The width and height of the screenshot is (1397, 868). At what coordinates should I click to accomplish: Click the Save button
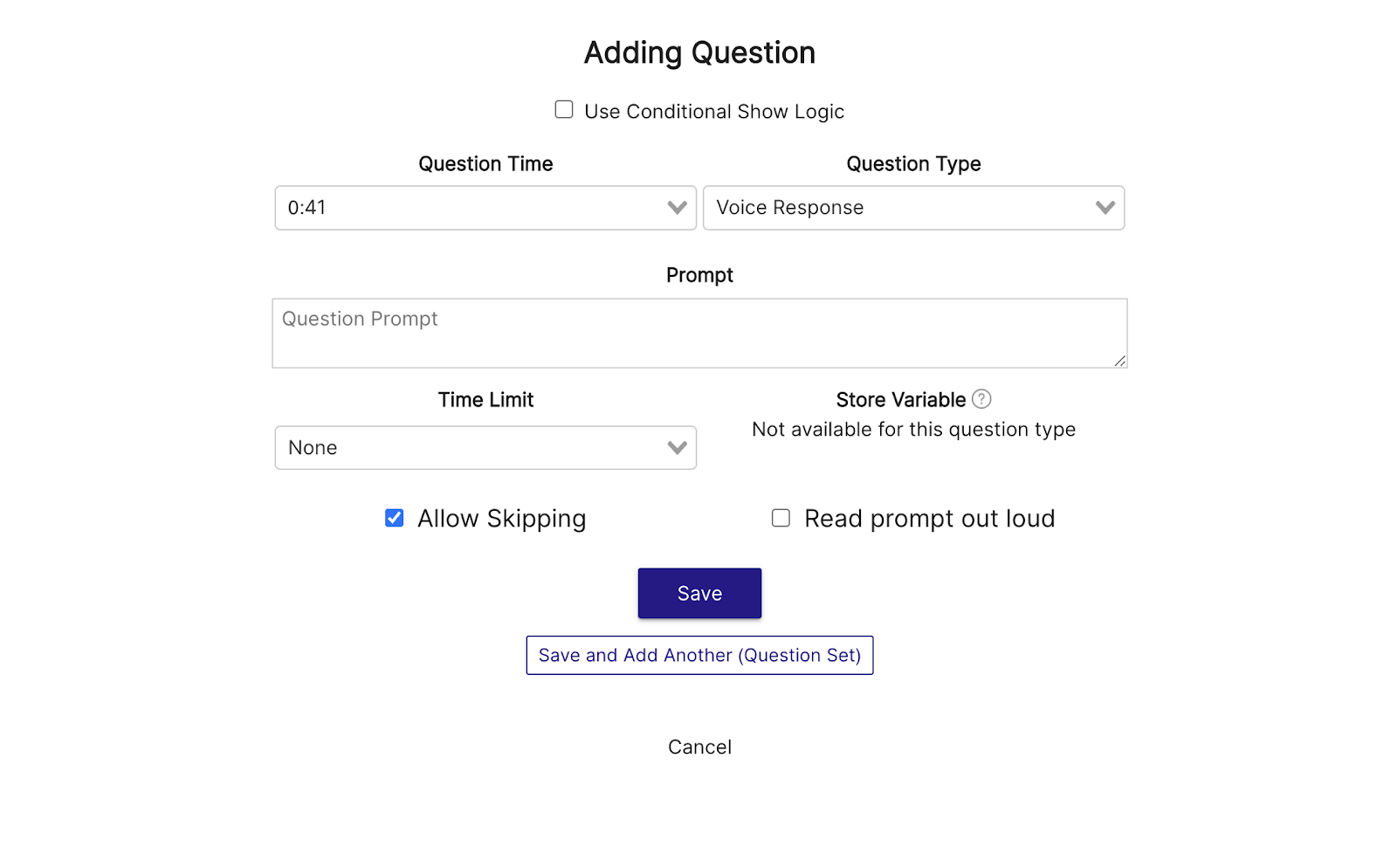pos(698,593)
